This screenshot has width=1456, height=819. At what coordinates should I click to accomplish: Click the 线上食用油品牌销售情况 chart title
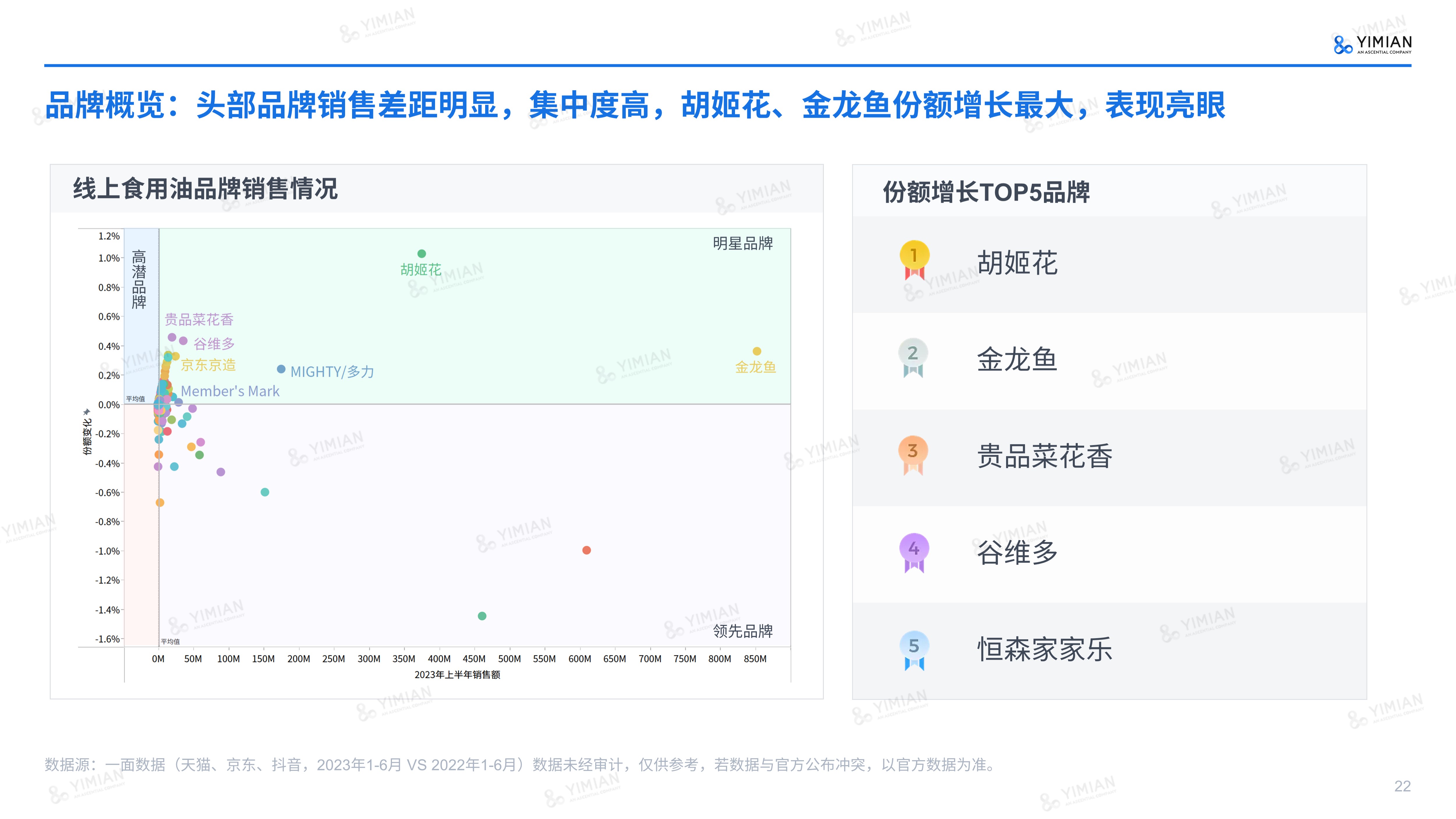pos(205,189)
